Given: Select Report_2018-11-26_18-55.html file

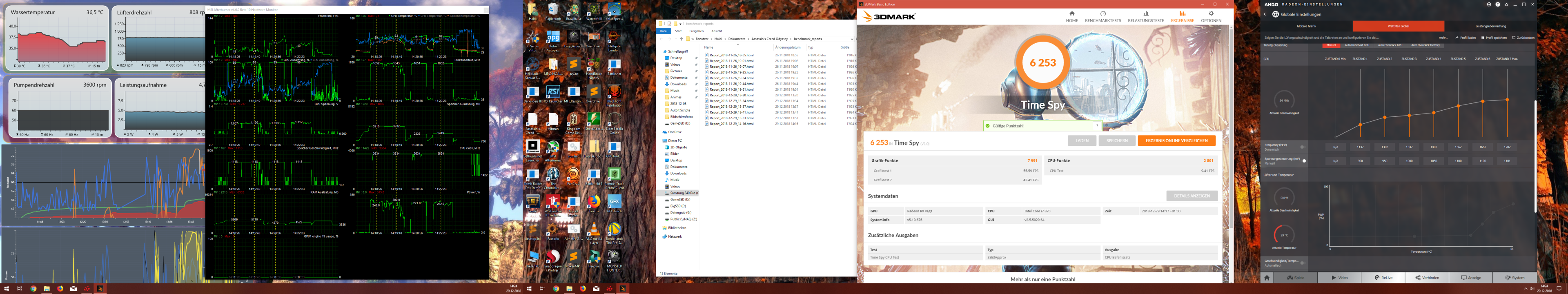Looking at the screenshot, I should (731, 55).
